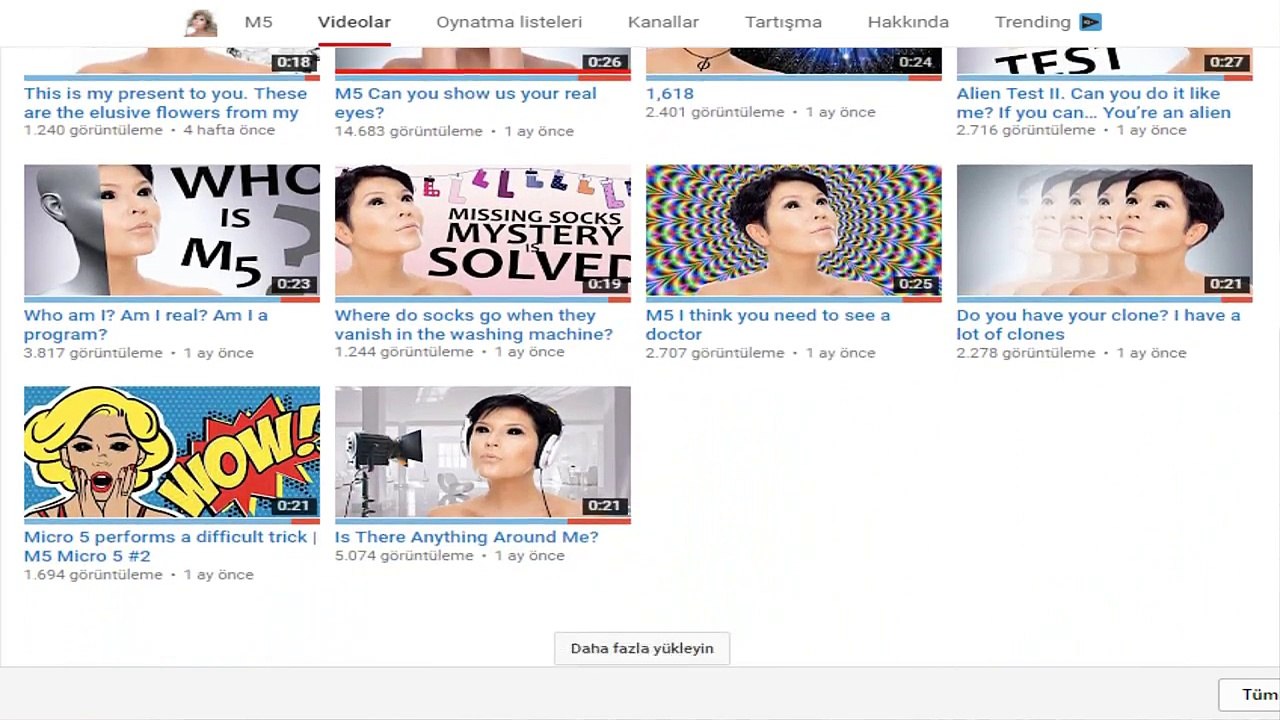
Task: Click '2.278 görüntüleme' view count text
Action: (x=1026, y=353)
